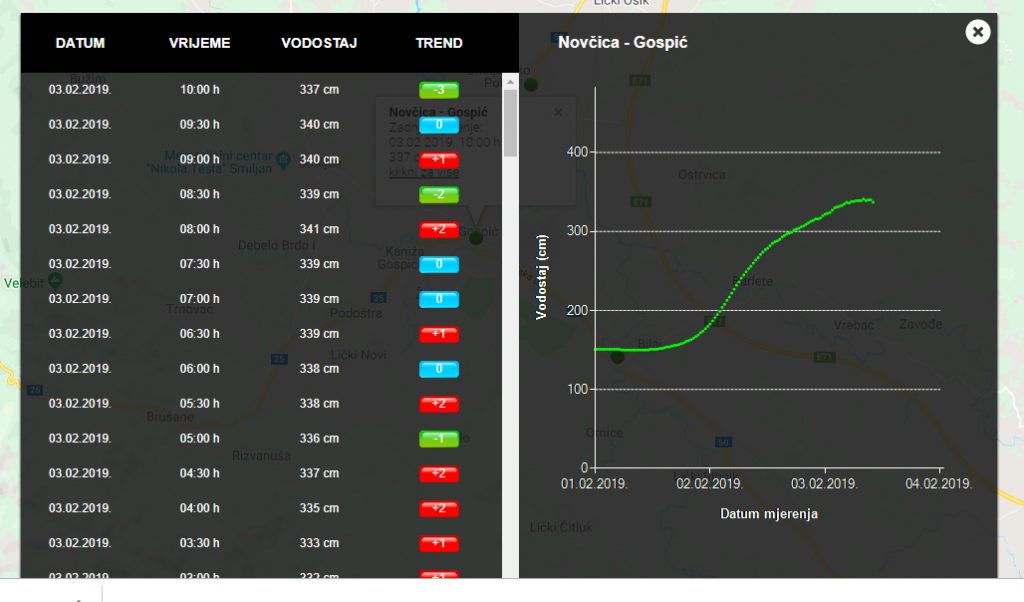Image resolution: width=1024 pixels, height=602 pixels.
Task: Click the DATUM column header
Action: pyautogui.click(x=80, y=43)
